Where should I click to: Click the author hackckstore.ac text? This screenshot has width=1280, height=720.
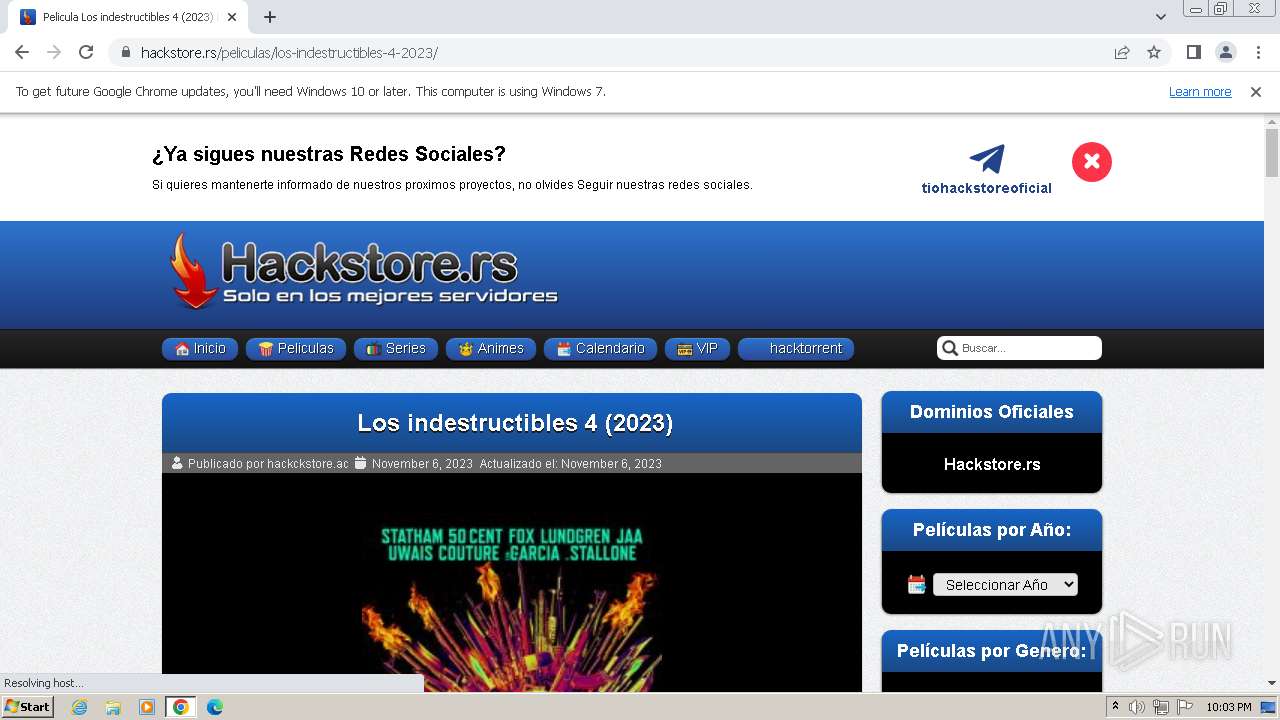[x=308, y=464]
